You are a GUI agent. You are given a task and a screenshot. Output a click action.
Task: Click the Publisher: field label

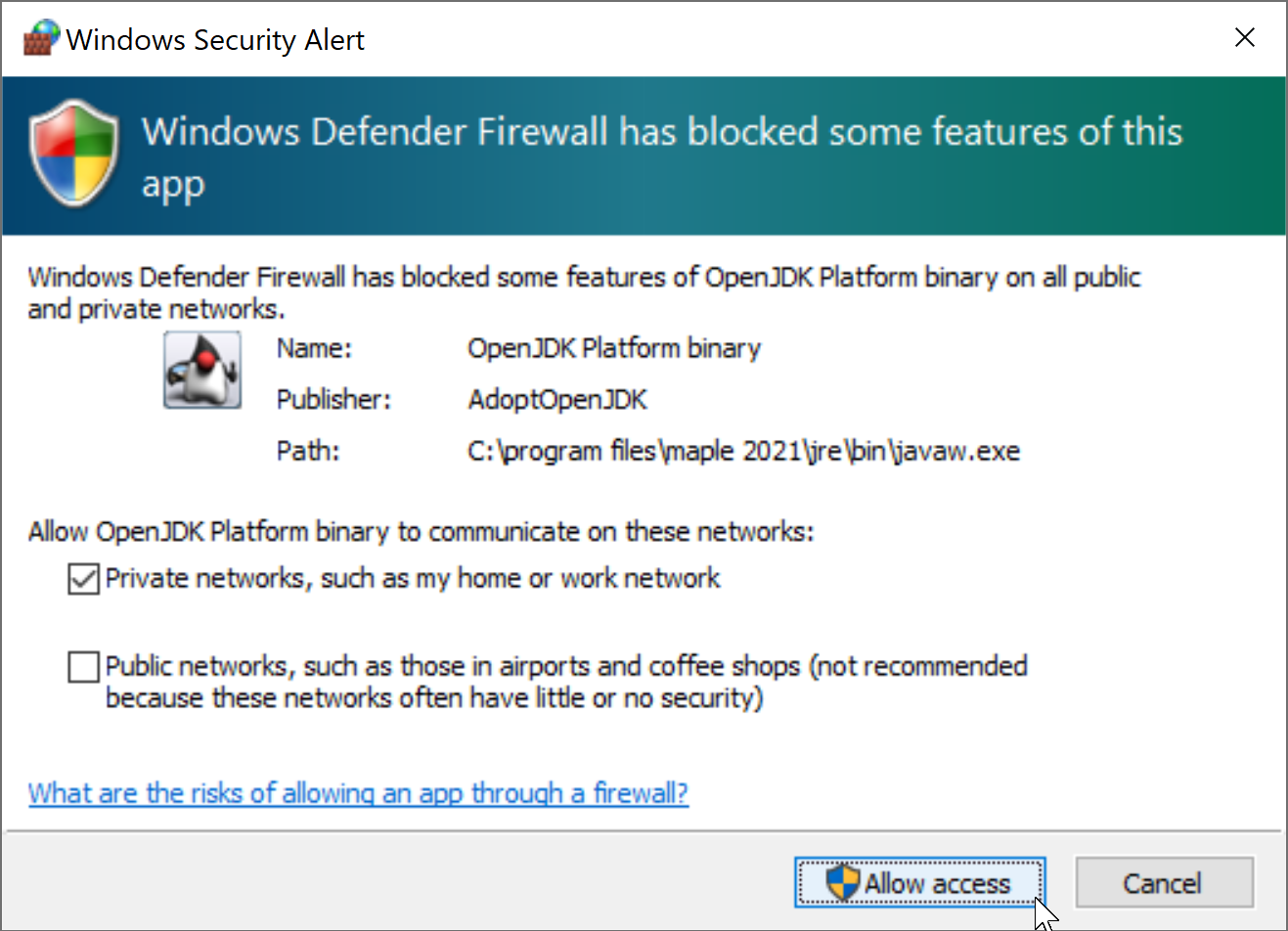point(333,399)
